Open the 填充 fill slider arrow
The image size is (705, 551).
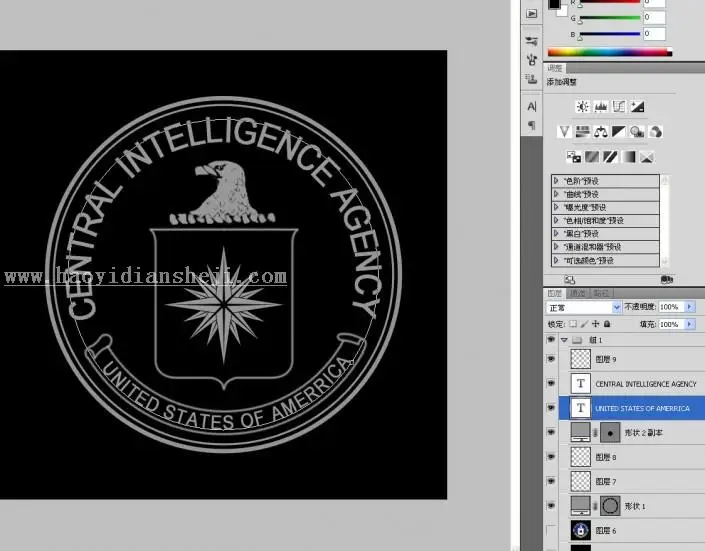(690, 324)
